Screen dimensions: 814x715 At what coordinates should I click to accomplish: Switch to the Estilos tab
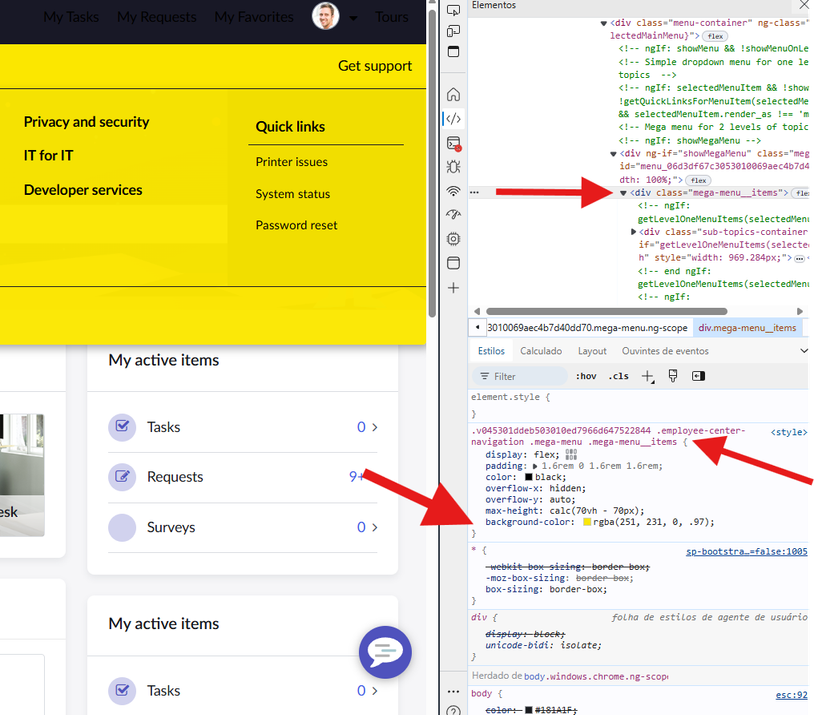491,351
